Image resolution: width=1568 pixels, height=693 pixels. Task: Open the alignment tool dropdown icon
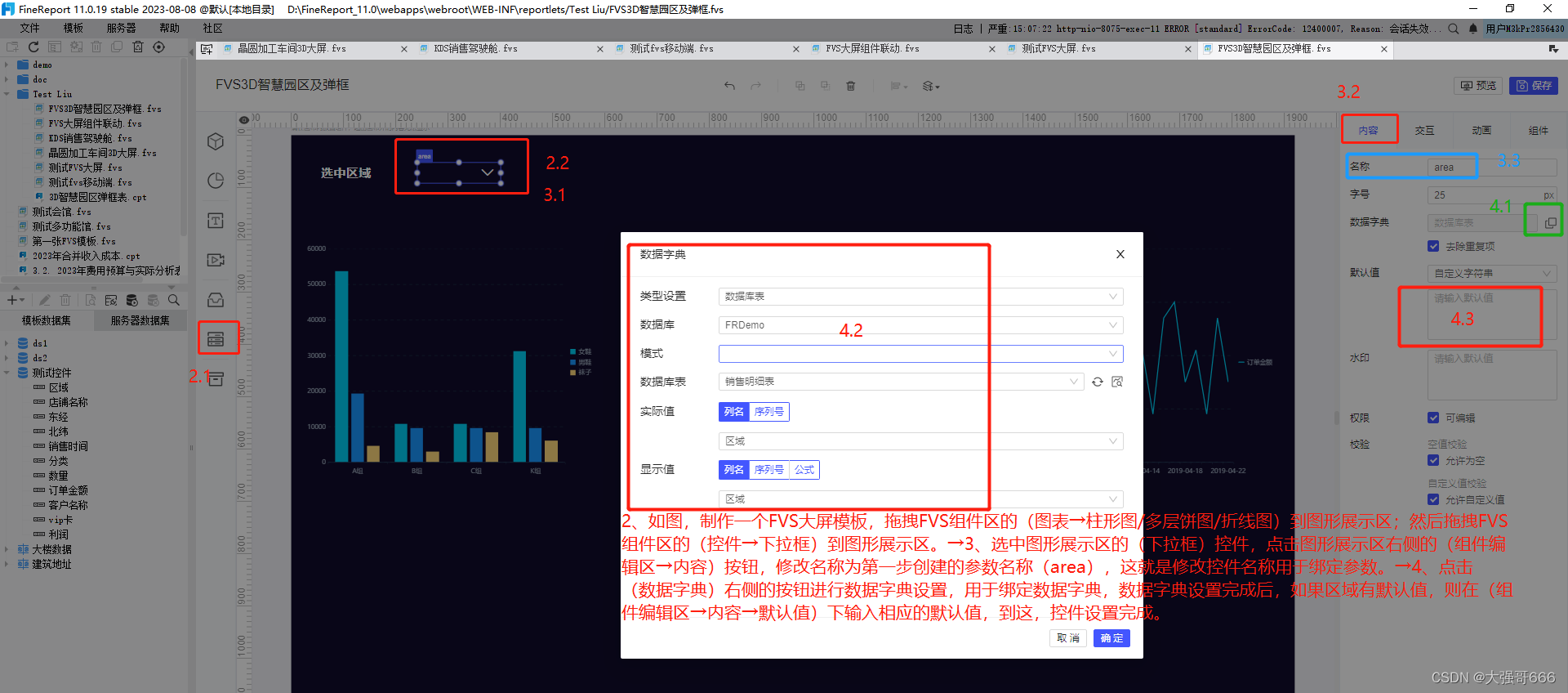pyautogui.click(x=898, y=86)
